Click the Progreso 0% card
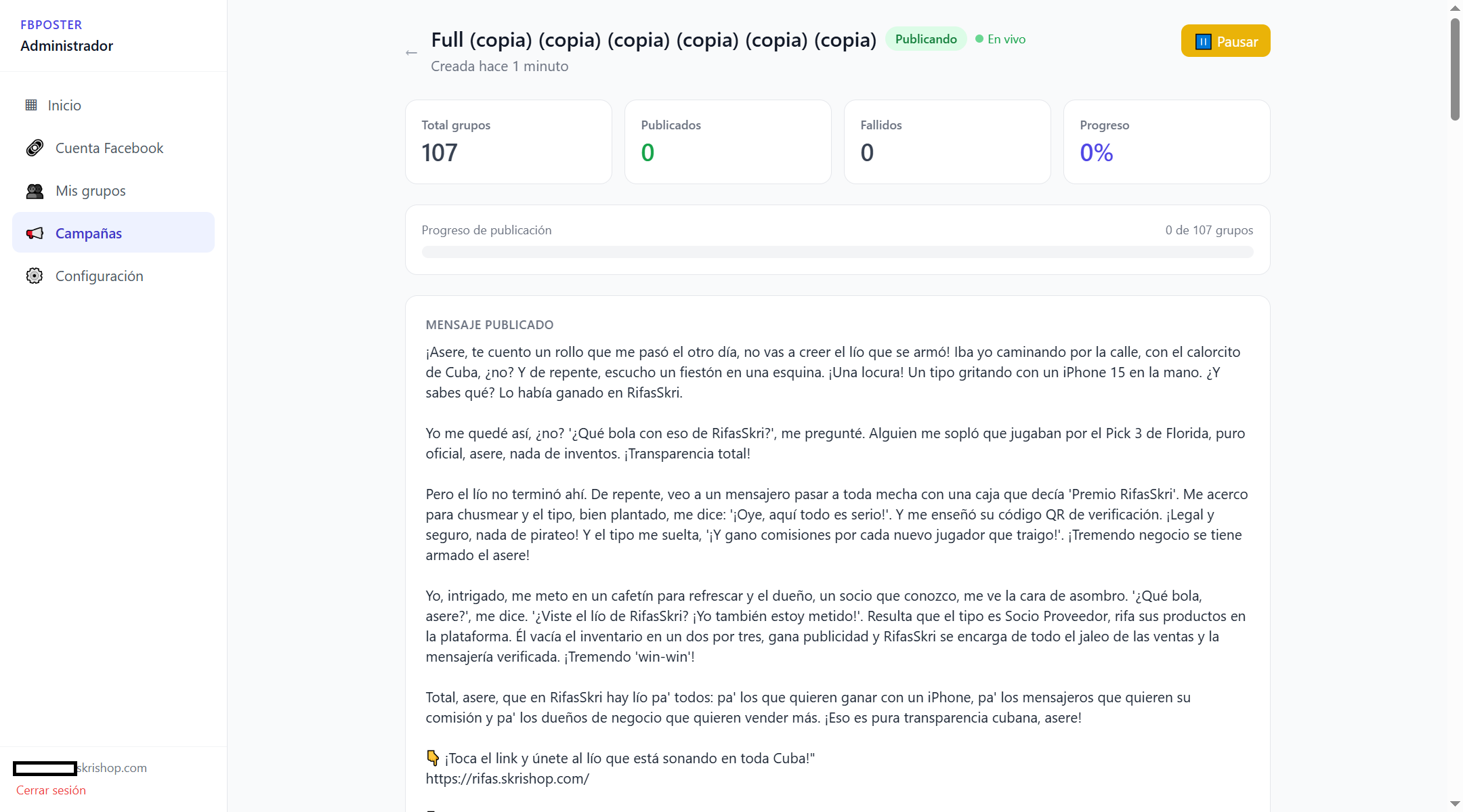This screenshot has height=812, width=1463. 1166,142
